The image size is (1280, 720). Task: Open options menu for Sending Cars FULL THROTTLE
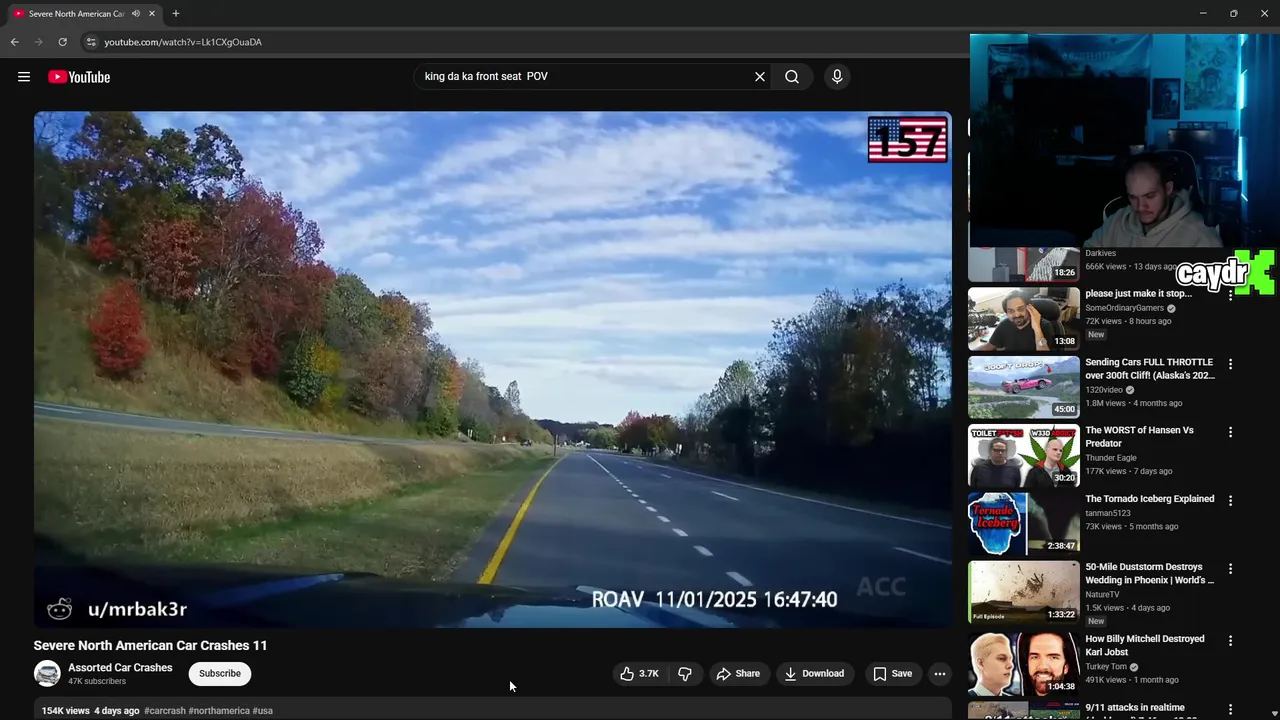tap(1231, 364)
